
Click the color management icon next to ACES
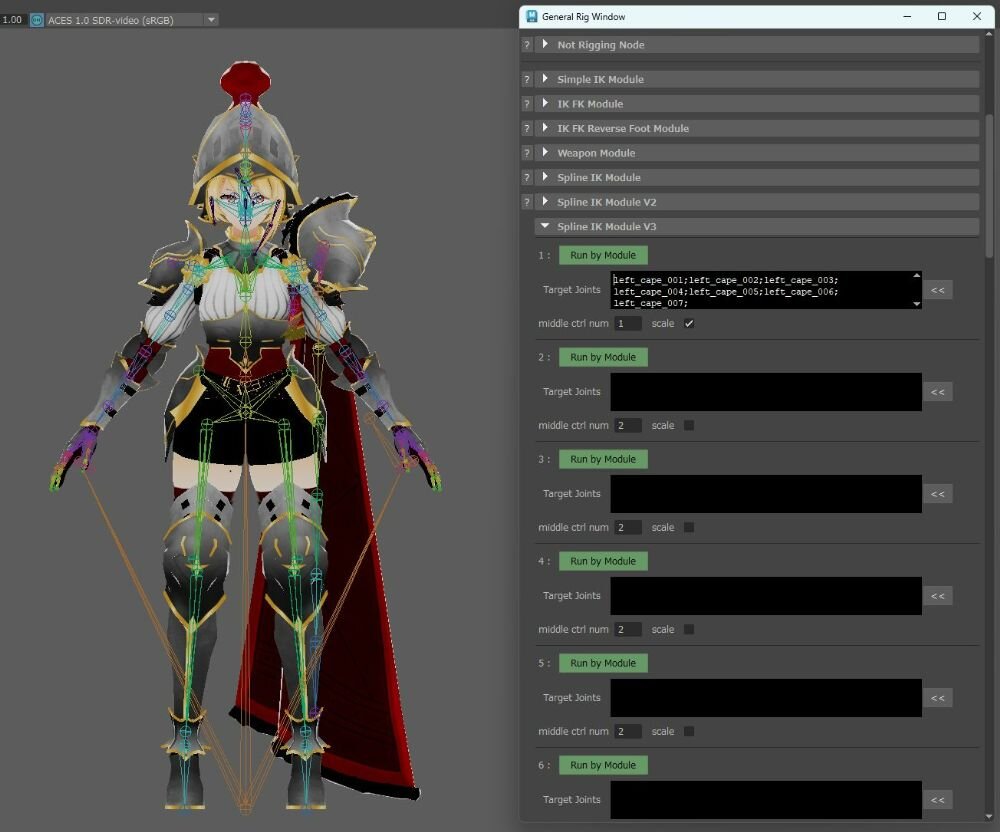click(x=37, y=20)
